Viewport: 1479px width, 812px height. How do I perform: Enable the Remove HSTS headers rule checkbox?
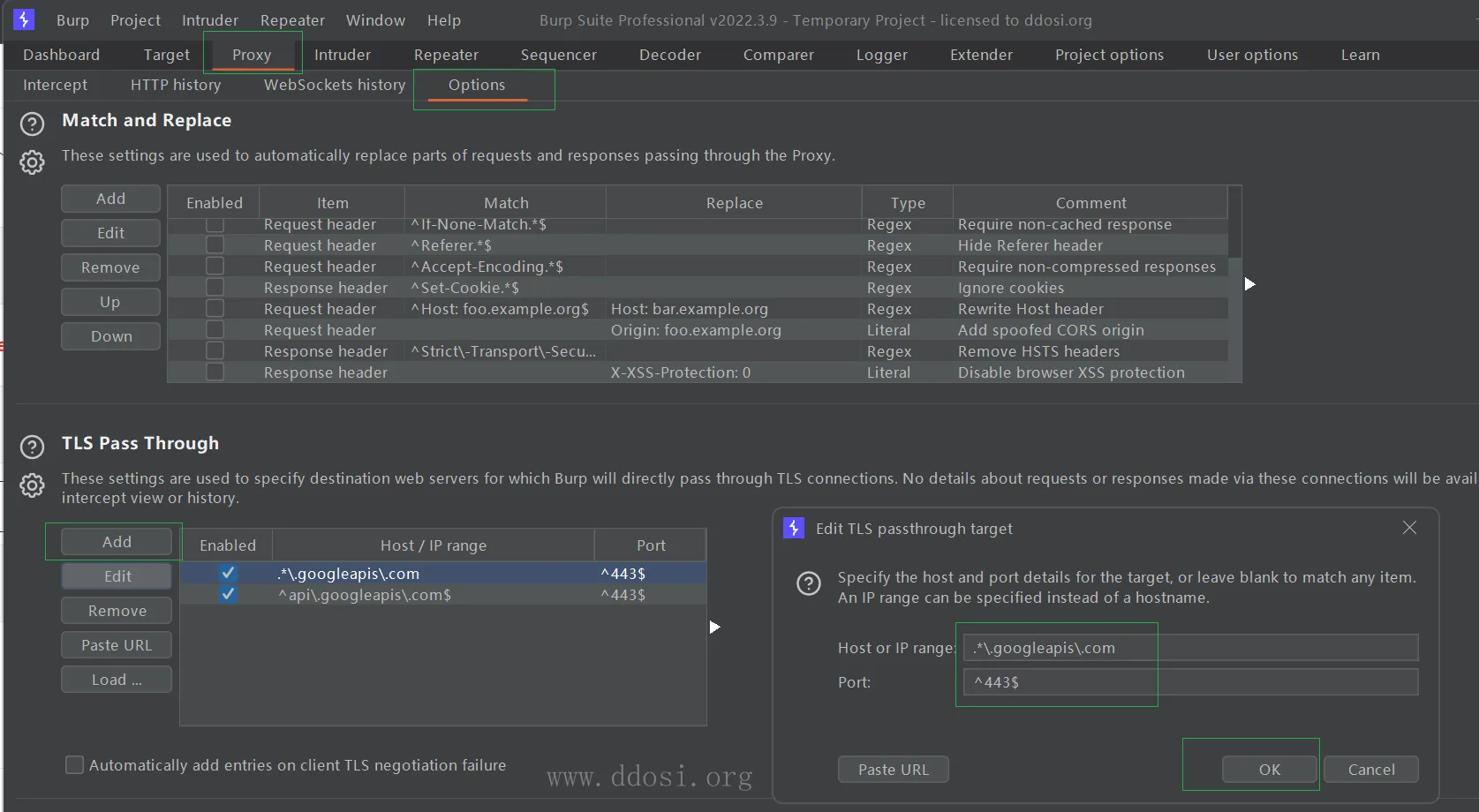tap(215, 350)
